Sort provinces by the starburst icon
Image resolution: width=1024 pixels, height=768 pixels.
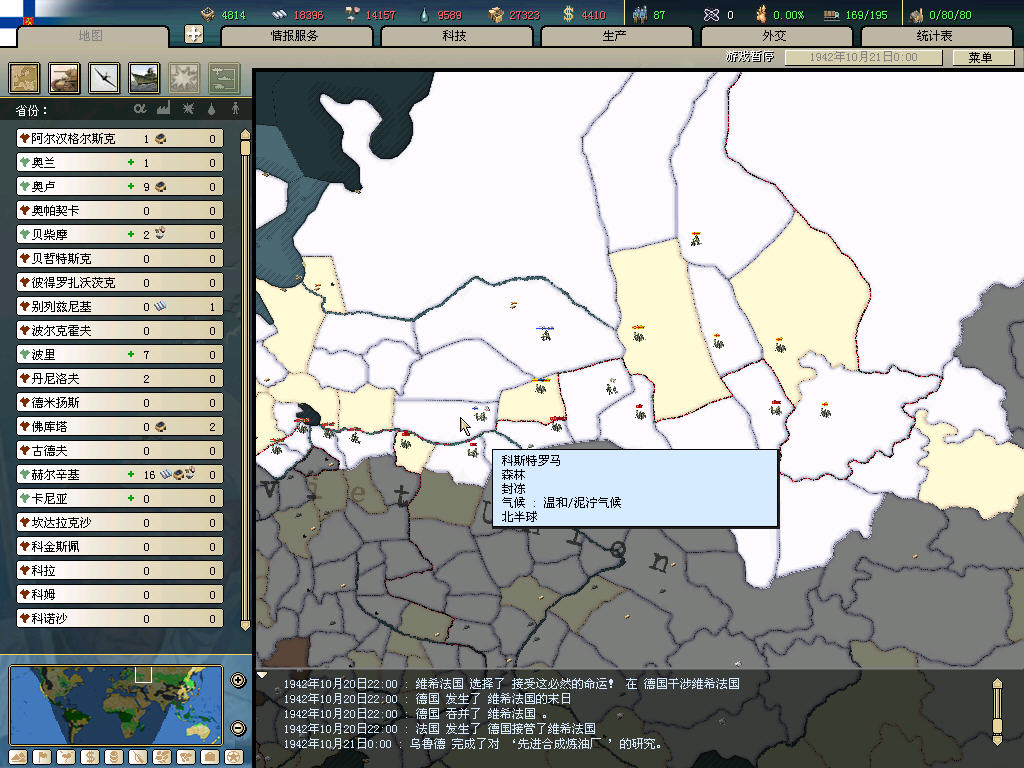click(188, 108)
